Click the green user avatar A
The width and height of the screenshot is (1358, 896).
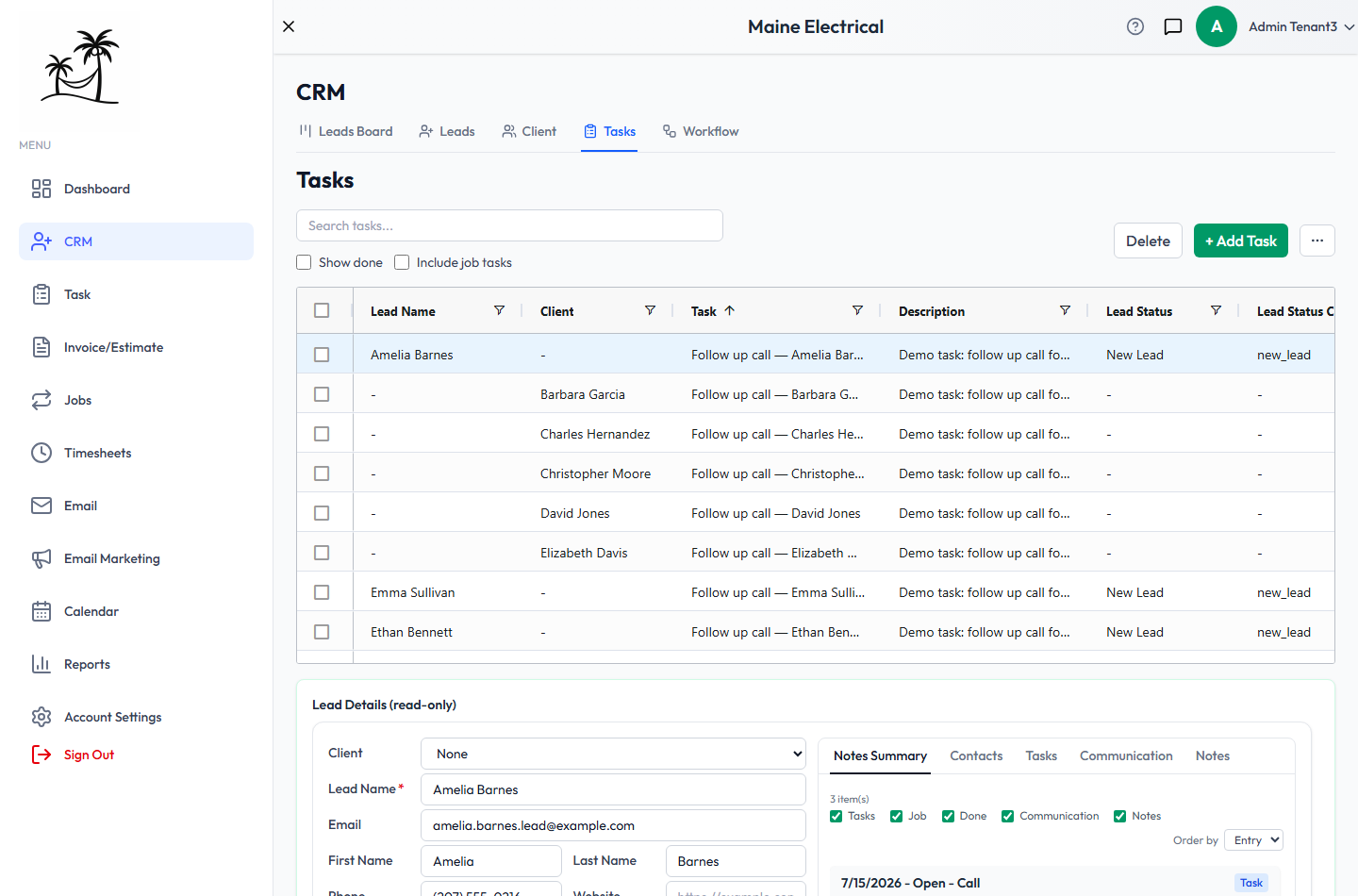(x=1217, y=26)
